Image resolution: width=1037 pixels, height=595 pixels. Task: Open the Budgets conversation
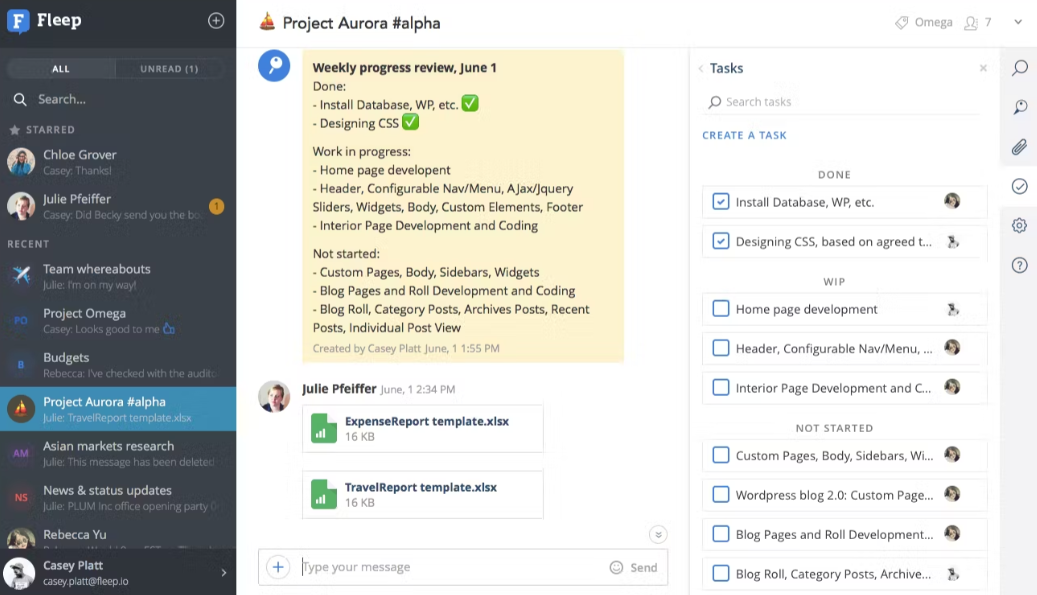118,365
